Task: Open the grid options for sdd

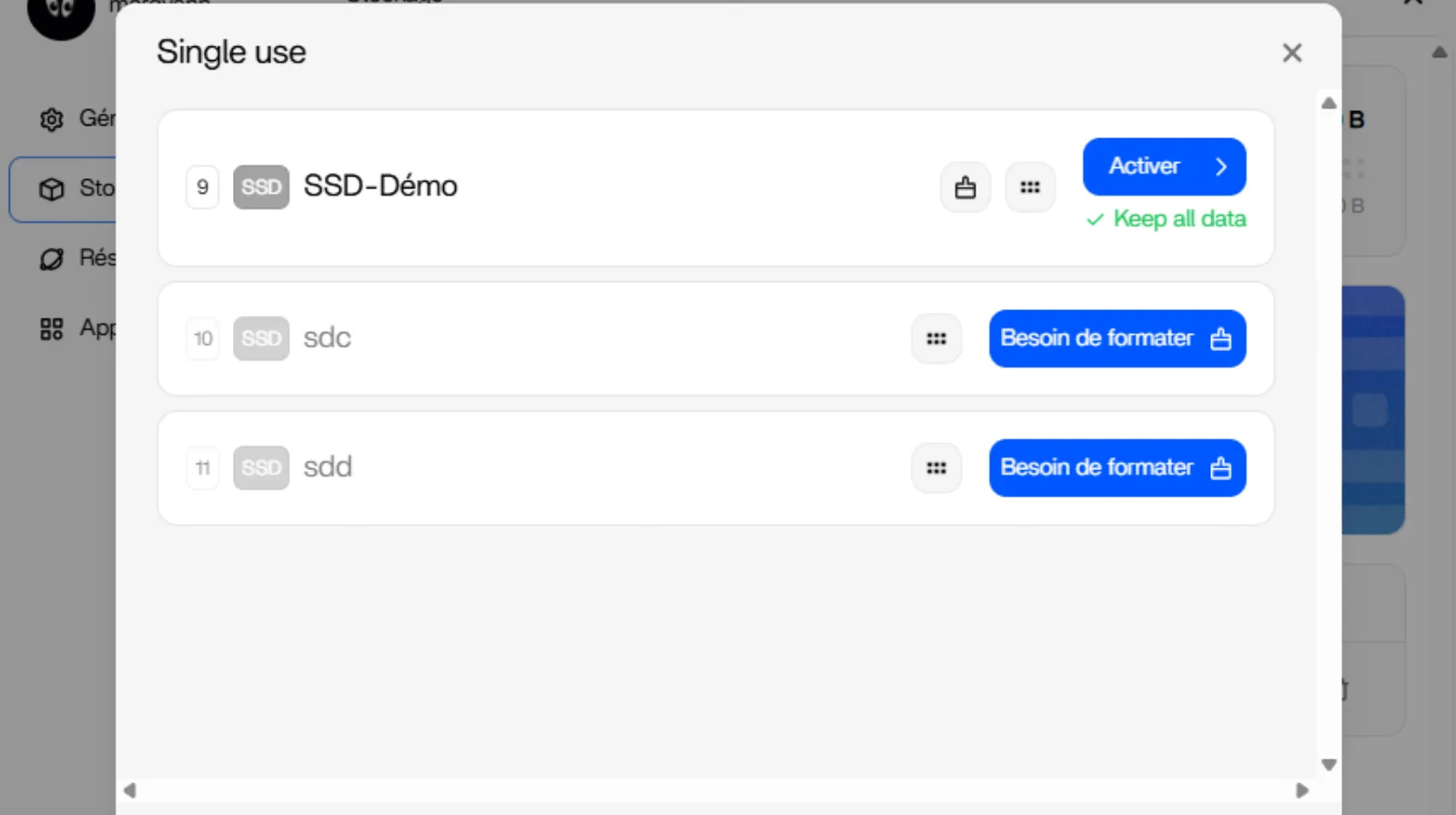Action: [x=935, y=468]
